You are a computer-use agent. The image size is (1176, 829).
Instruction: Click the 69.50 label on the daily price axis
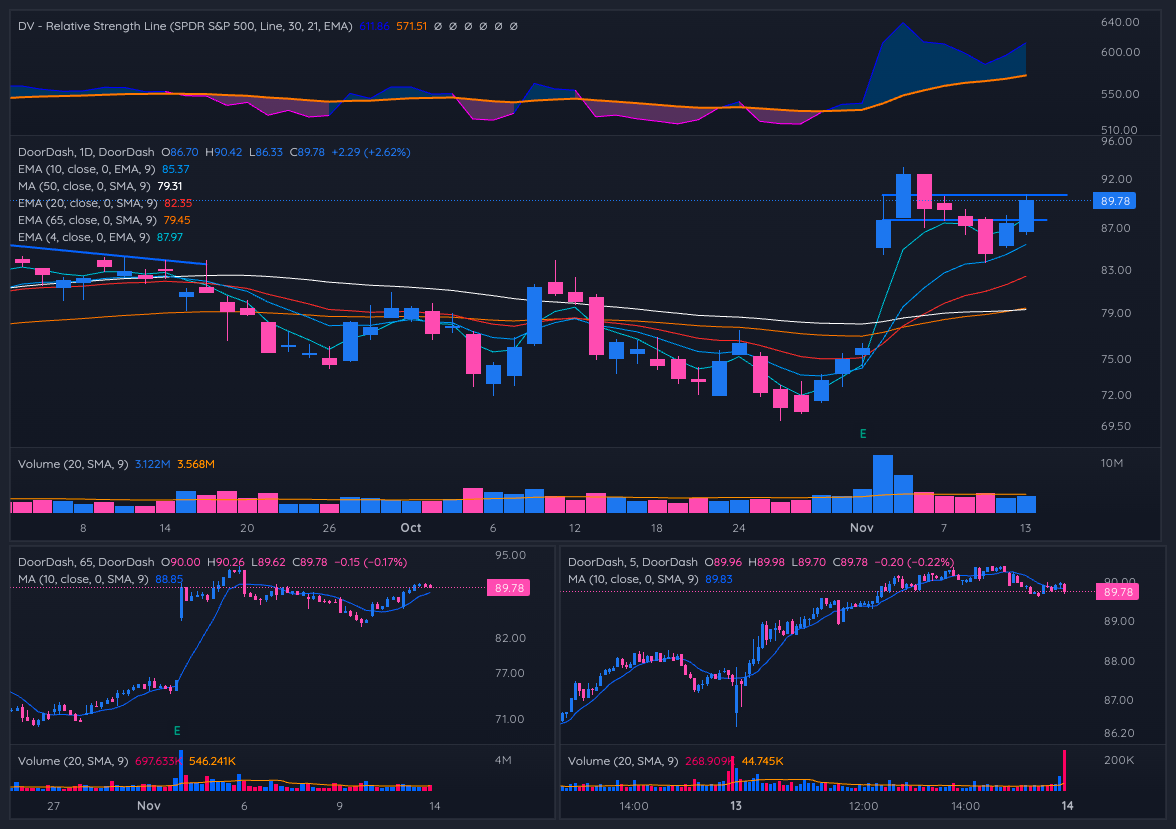1116,426
